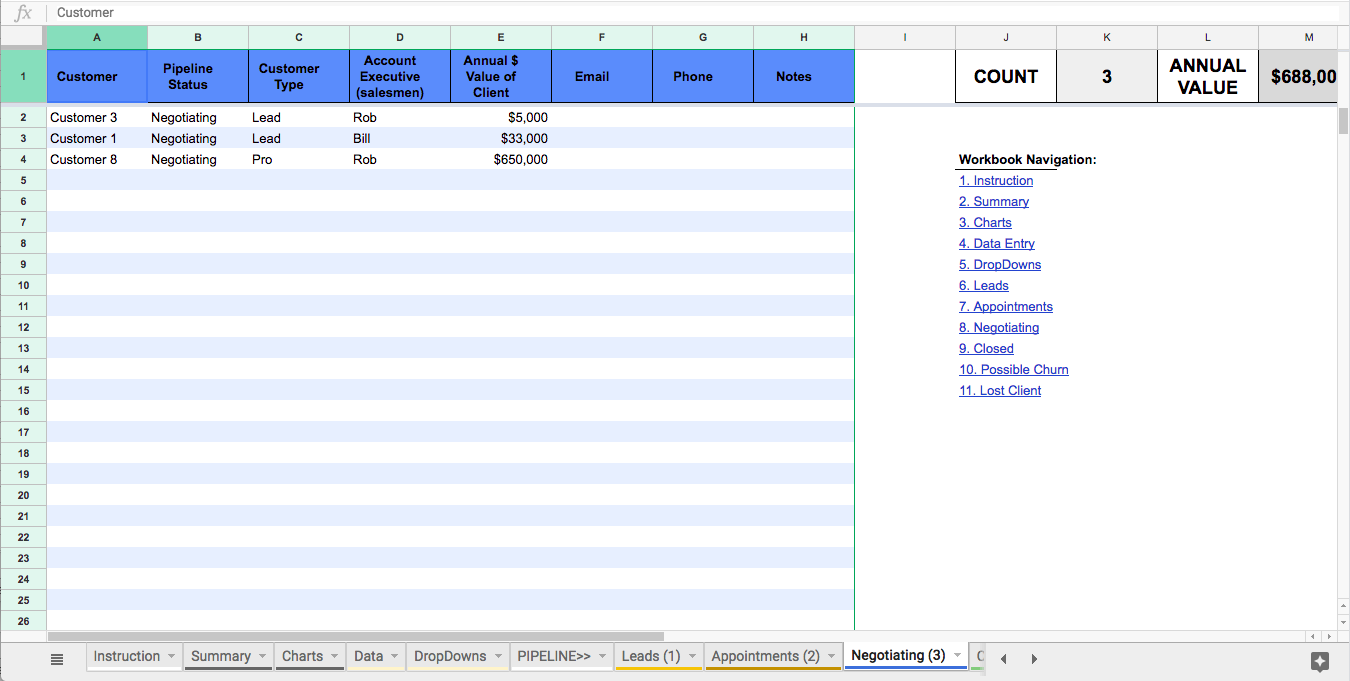Image resolution: width=1350 pixels, height=681 pixels.
Task: Switch to the Summary sheet tab
Action: coord(220,657)
